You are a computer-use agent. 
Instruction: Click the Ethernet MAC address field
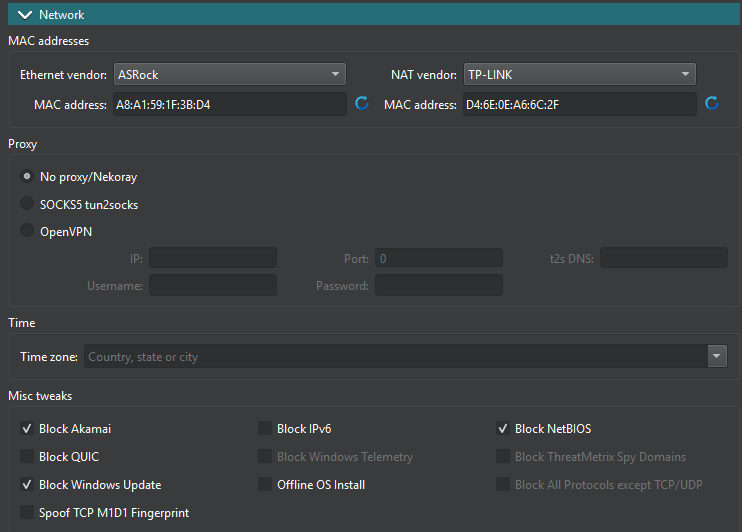coord(229,104)
